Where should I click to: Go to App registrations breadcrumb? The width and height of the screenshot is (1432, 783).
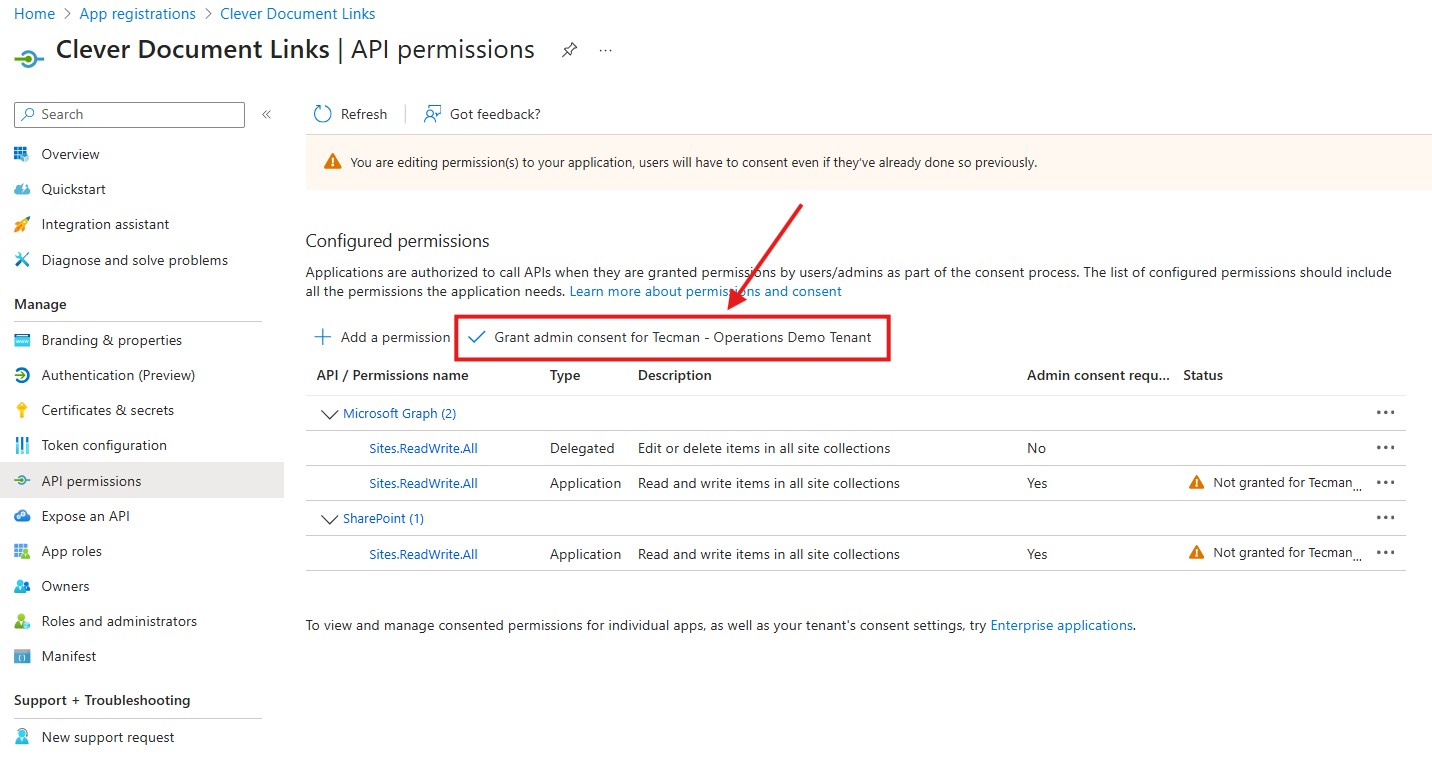137,14
